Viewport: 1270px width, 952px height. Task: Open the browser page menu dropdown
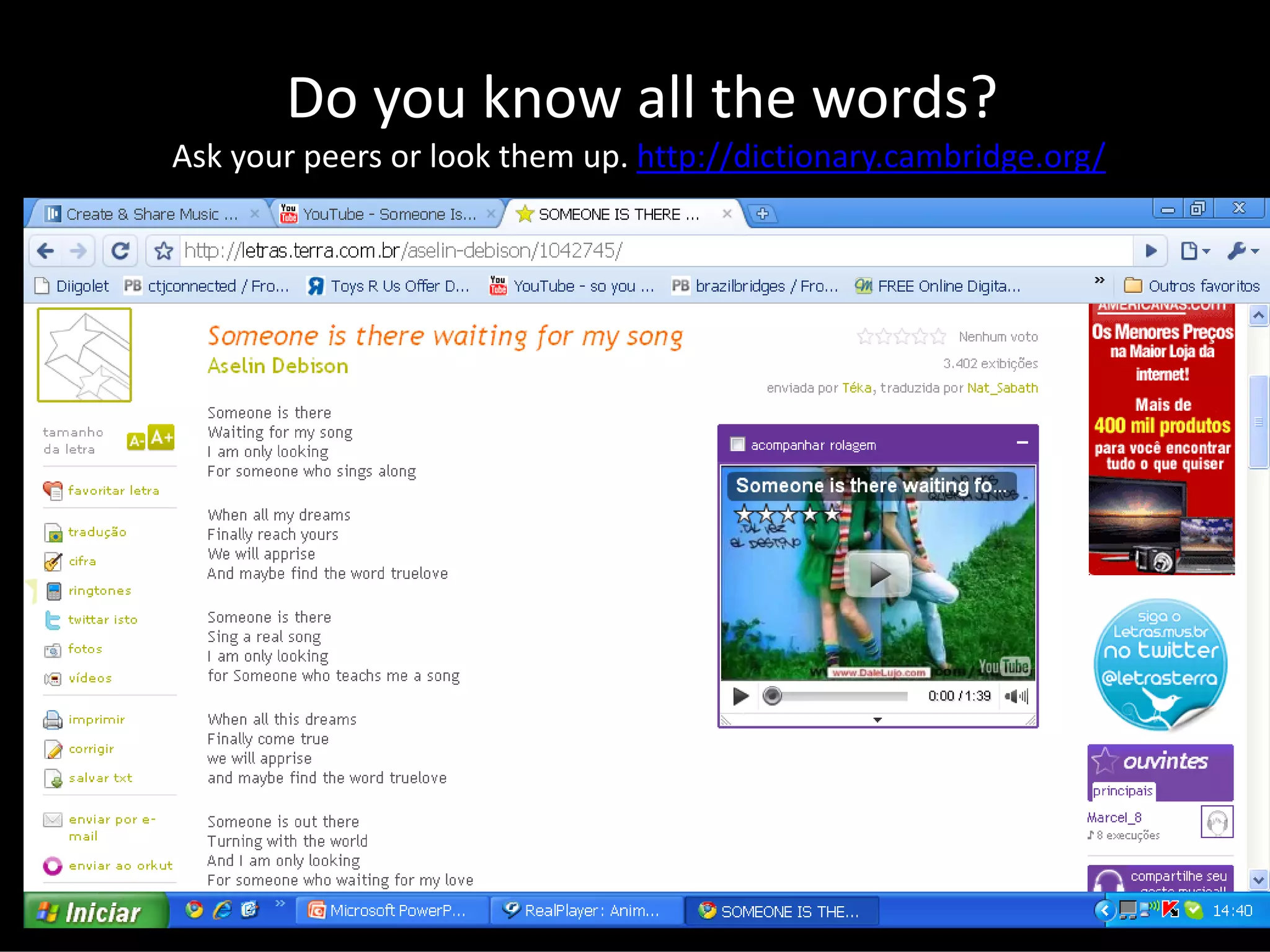[x=1196, y=251]
